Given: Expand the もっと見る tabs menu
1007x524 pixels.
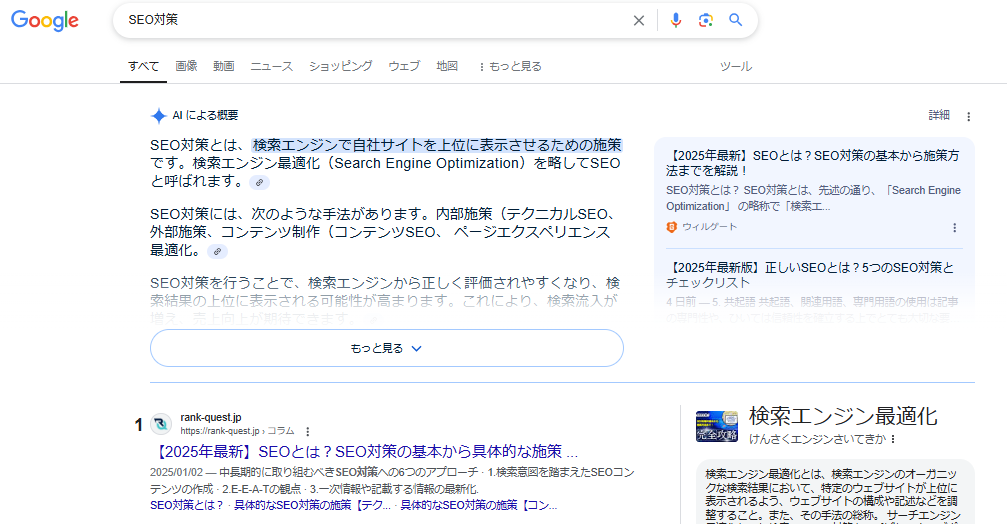Looking at the screenshot, I should tap(510, 66).
